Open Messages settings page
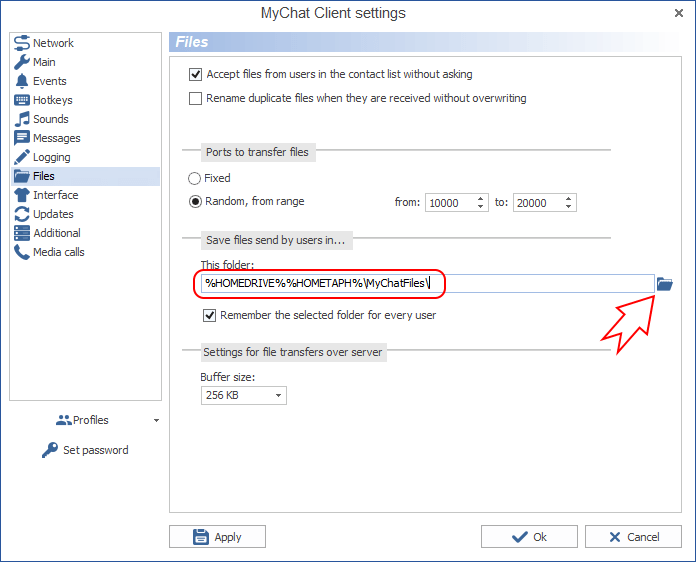 click(x=85, y=138)
